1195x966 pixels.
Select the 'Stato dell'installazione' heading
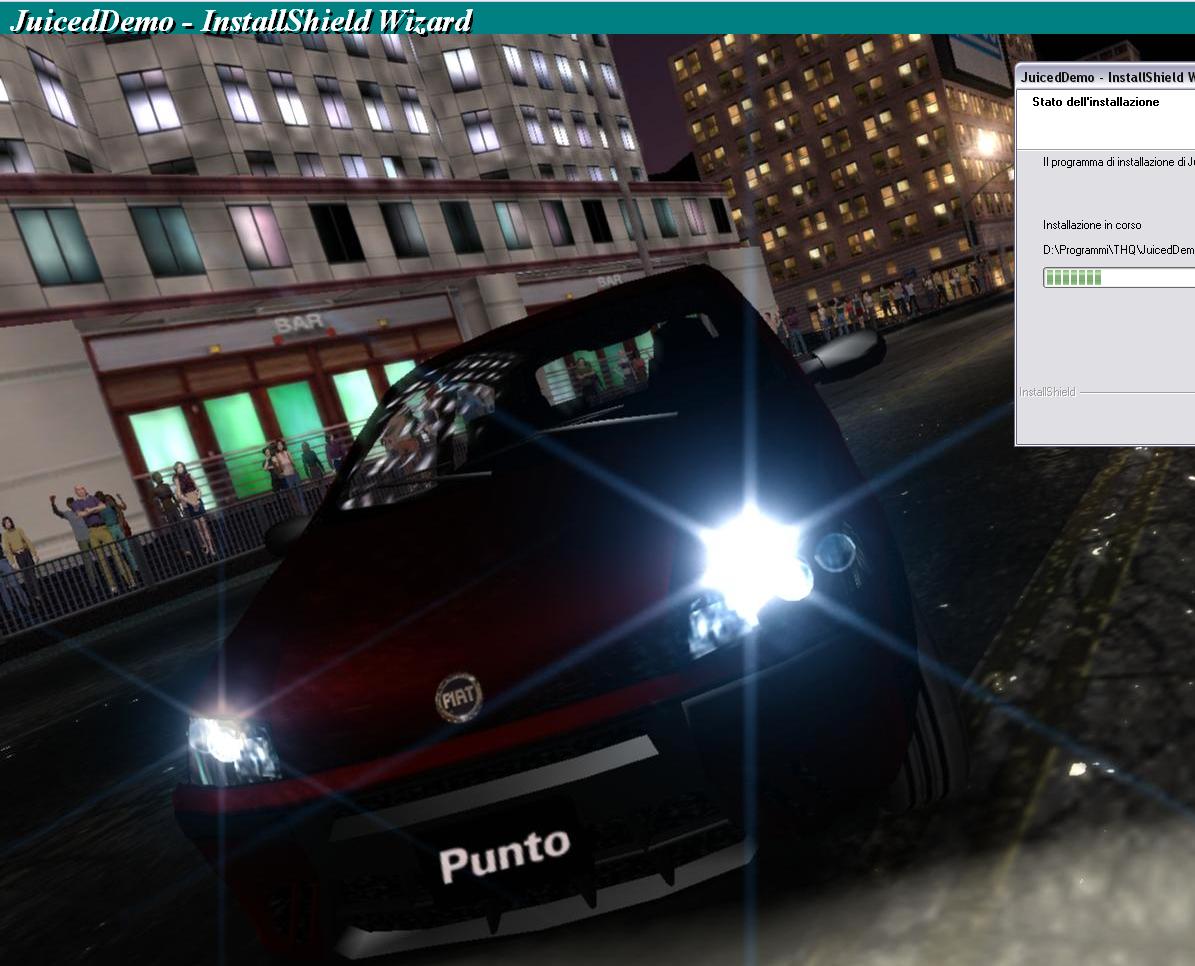[1095, 102]
